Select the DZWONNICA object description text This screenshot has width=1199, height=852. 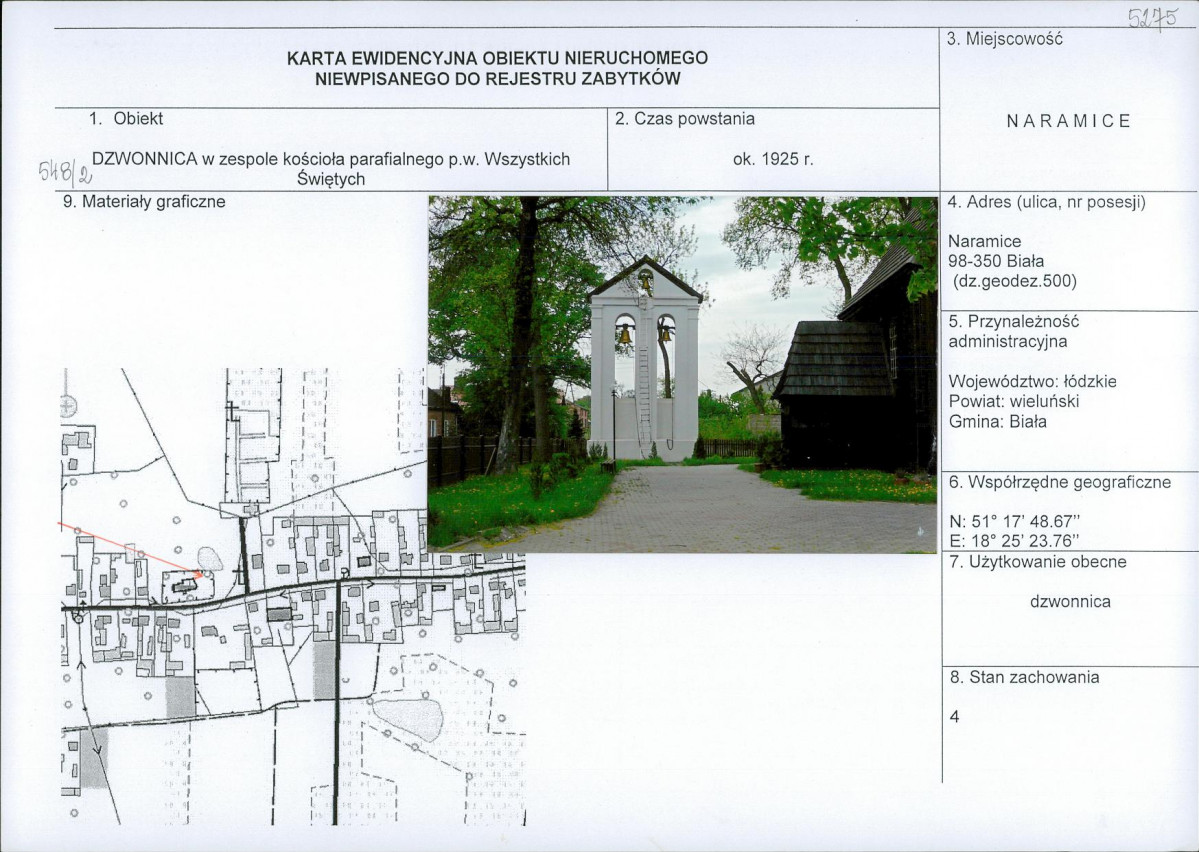331,169
